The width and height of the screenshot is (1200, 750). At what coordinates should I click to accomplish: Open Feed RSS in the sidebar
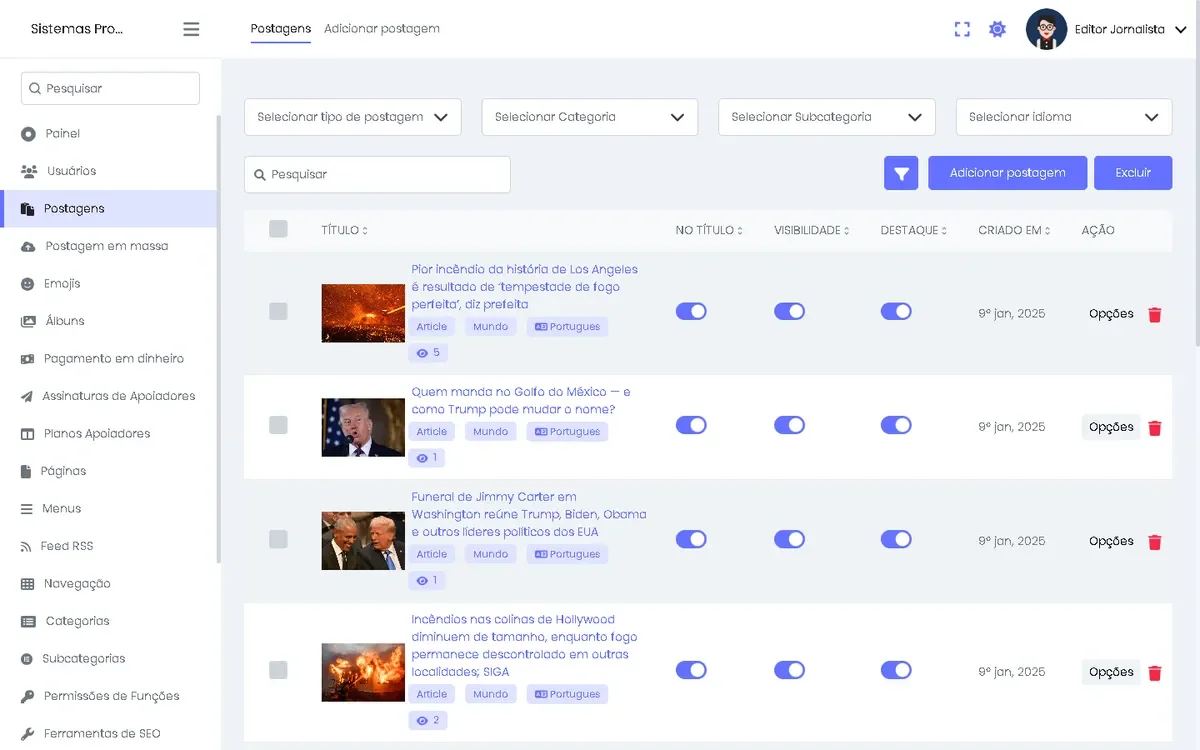(66, 546)
